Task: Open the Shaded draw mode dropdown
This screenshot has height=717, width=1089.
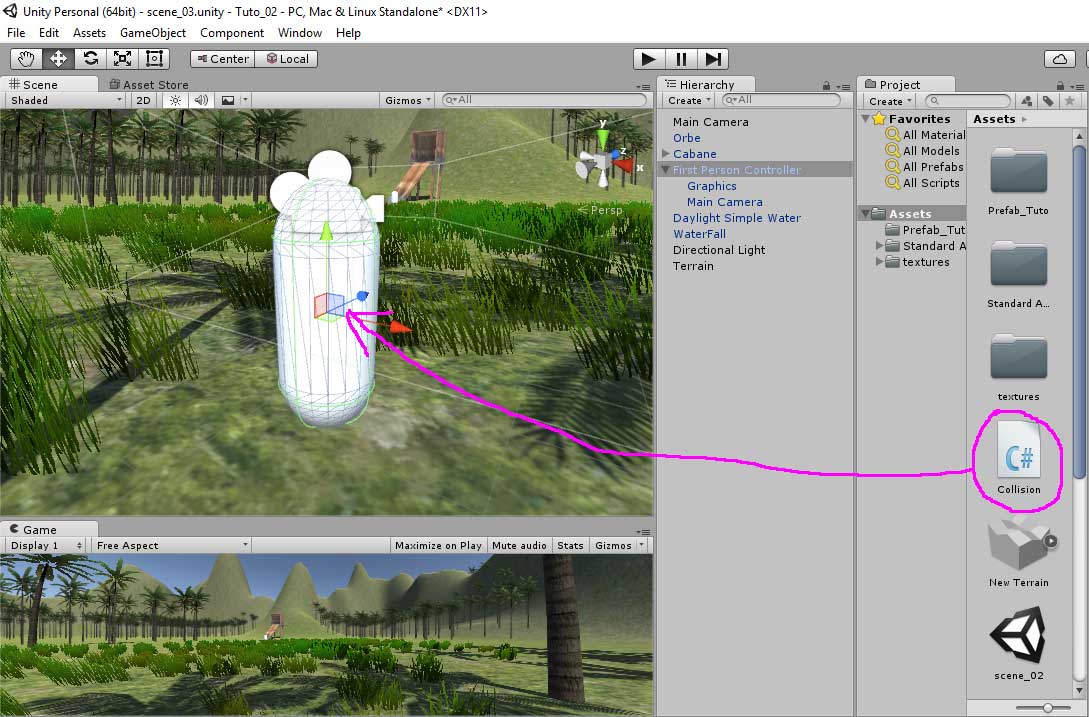Action: tap(65, 100)
